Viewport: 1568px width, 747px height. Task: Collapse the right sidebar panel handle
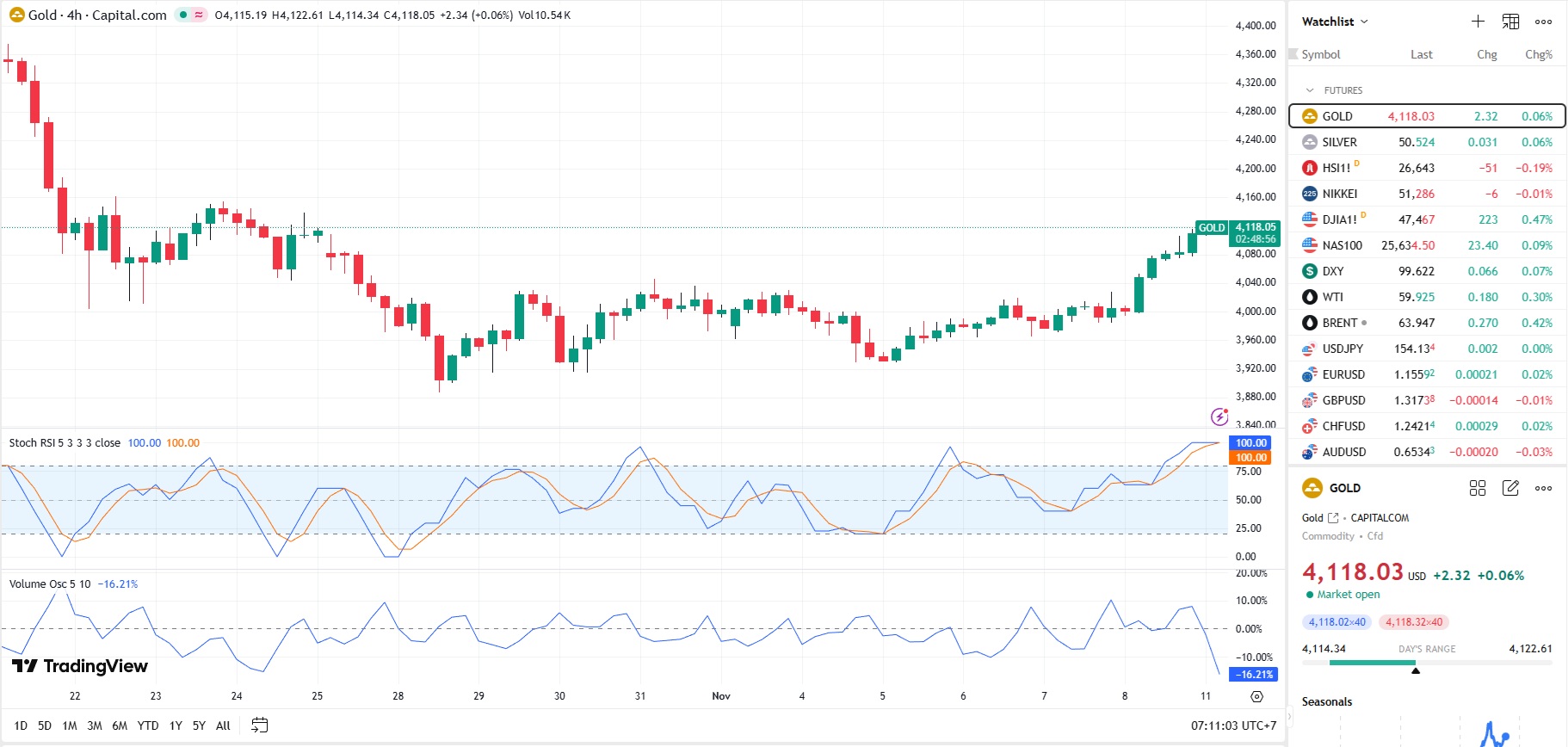coord(1289,716)
